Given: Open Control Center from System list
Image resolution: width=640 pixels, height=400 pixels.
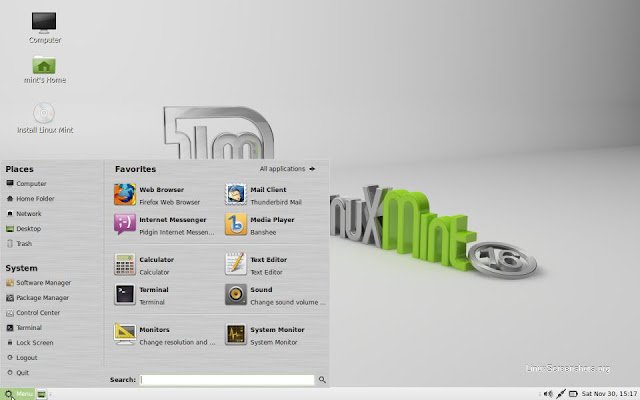Looking at the screenshot, I should pos(33,313).
